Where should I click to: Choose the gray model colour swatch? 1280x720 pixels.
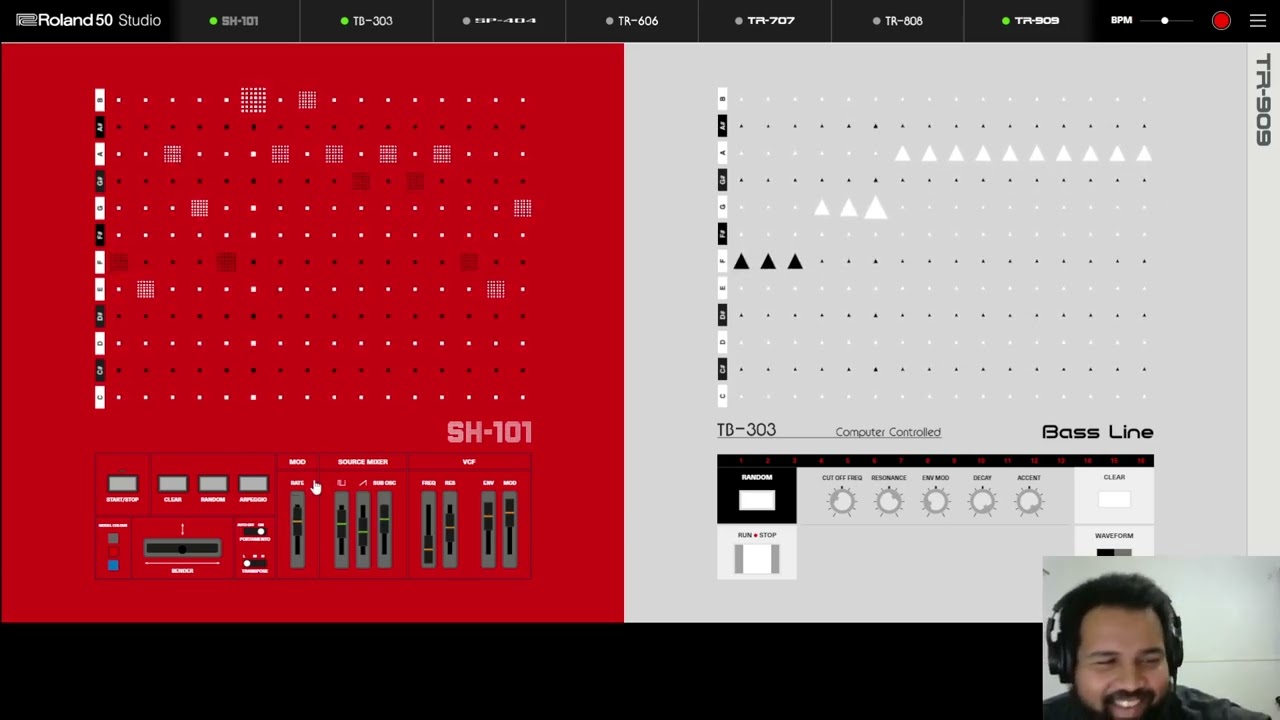(113, 538)
